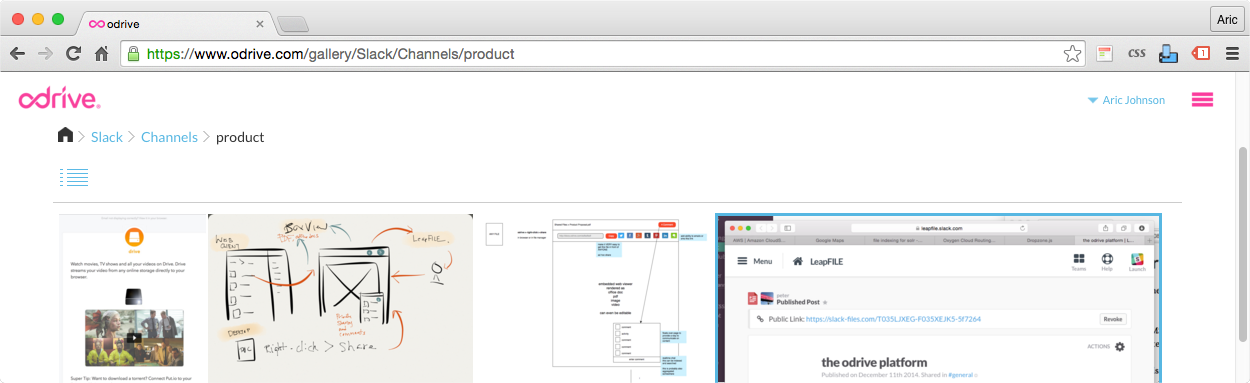Screen dimensions: 1250x383
Task: Bookmark this page with the star icon
Action: click(1072, 54)
